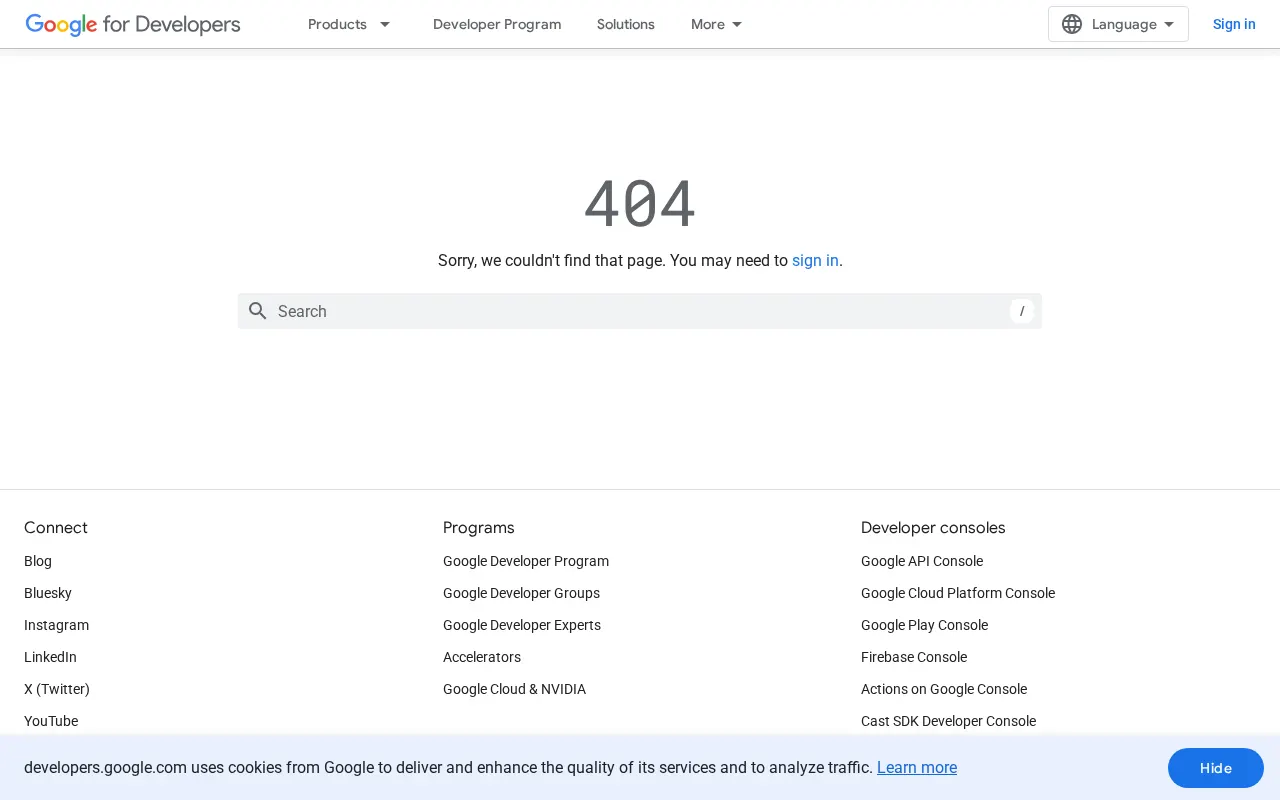1280x800 pixels.
Task: Hide the cookie notice banner
Action: coord(1216,768)
